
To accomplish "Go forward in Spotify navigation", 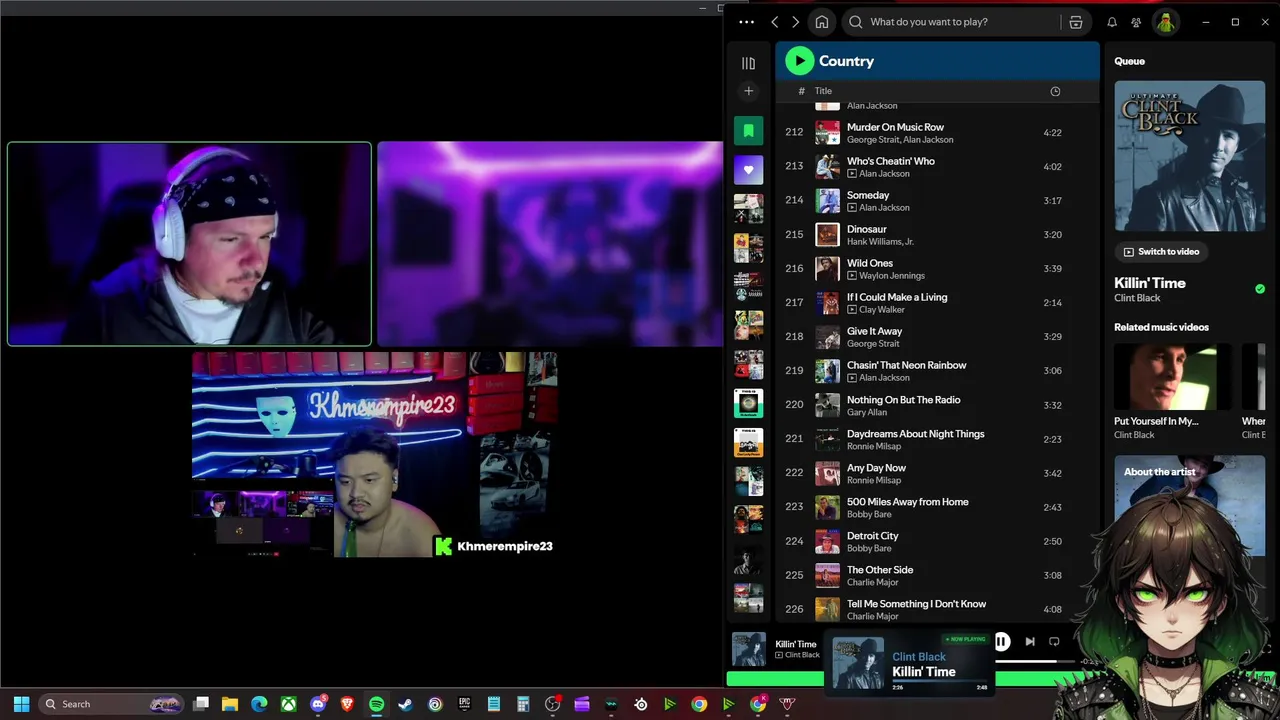I will tap(795, 22).
